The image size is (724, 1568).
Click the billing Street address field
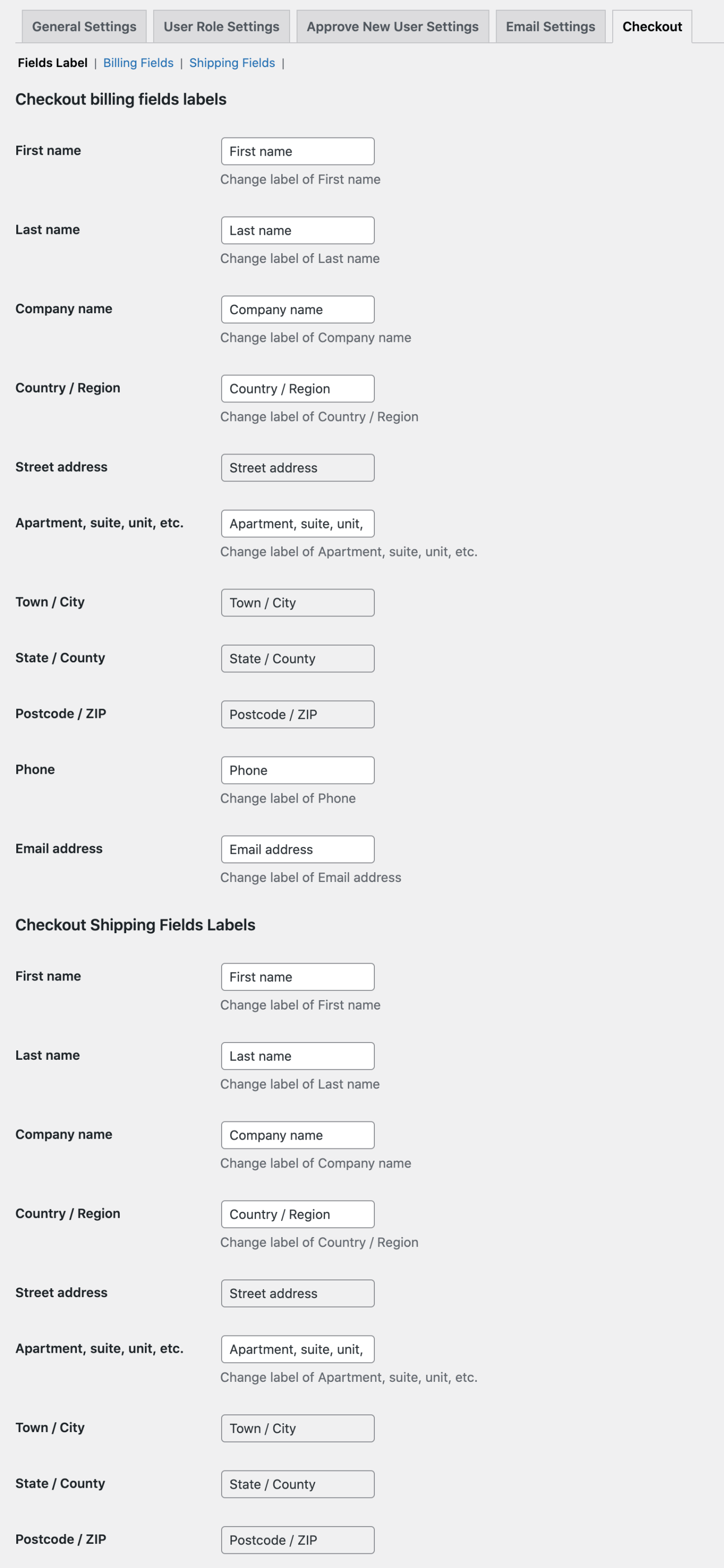click(297, 467)
